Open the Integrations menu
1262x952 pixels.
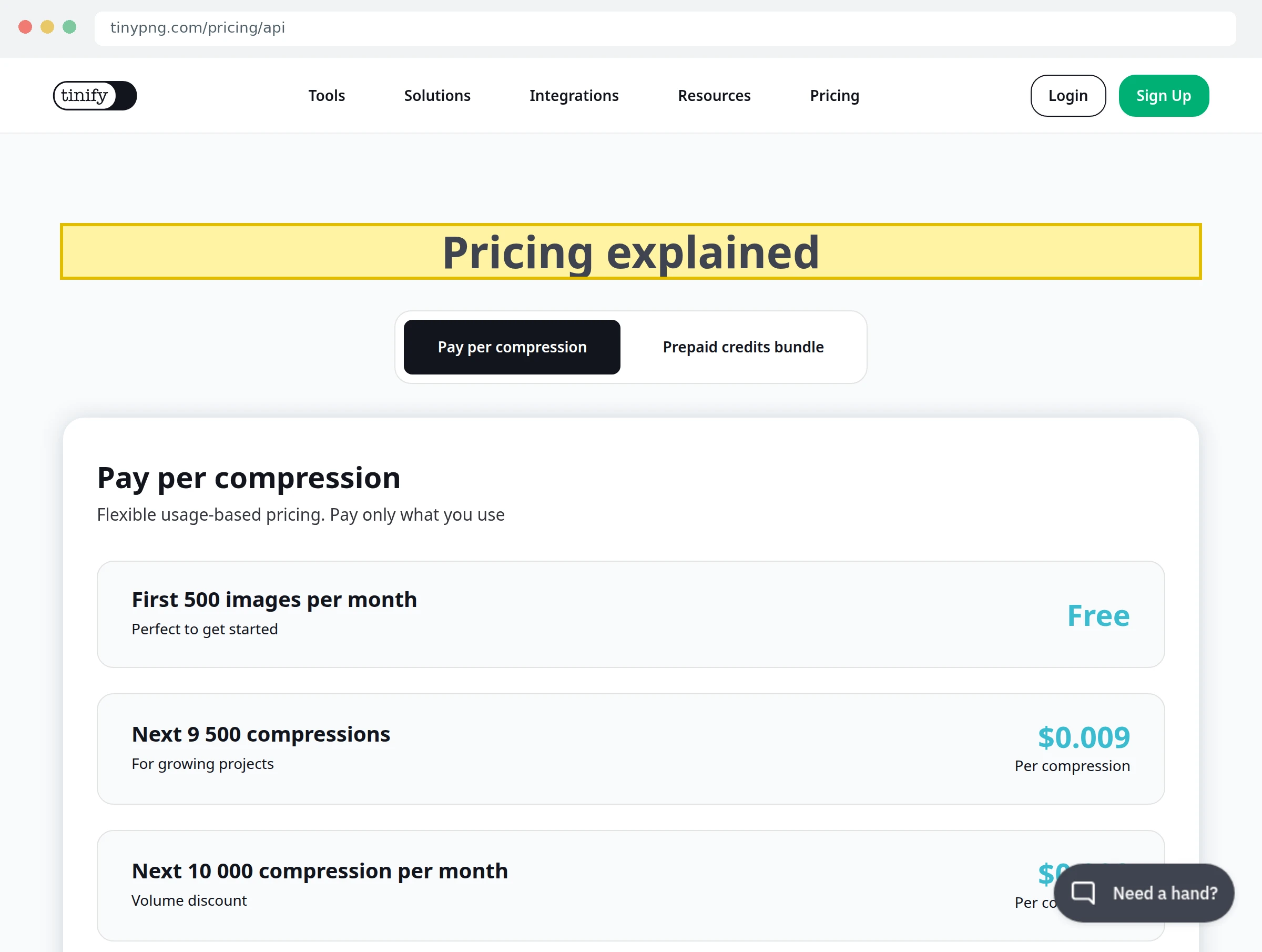point(574,96)
